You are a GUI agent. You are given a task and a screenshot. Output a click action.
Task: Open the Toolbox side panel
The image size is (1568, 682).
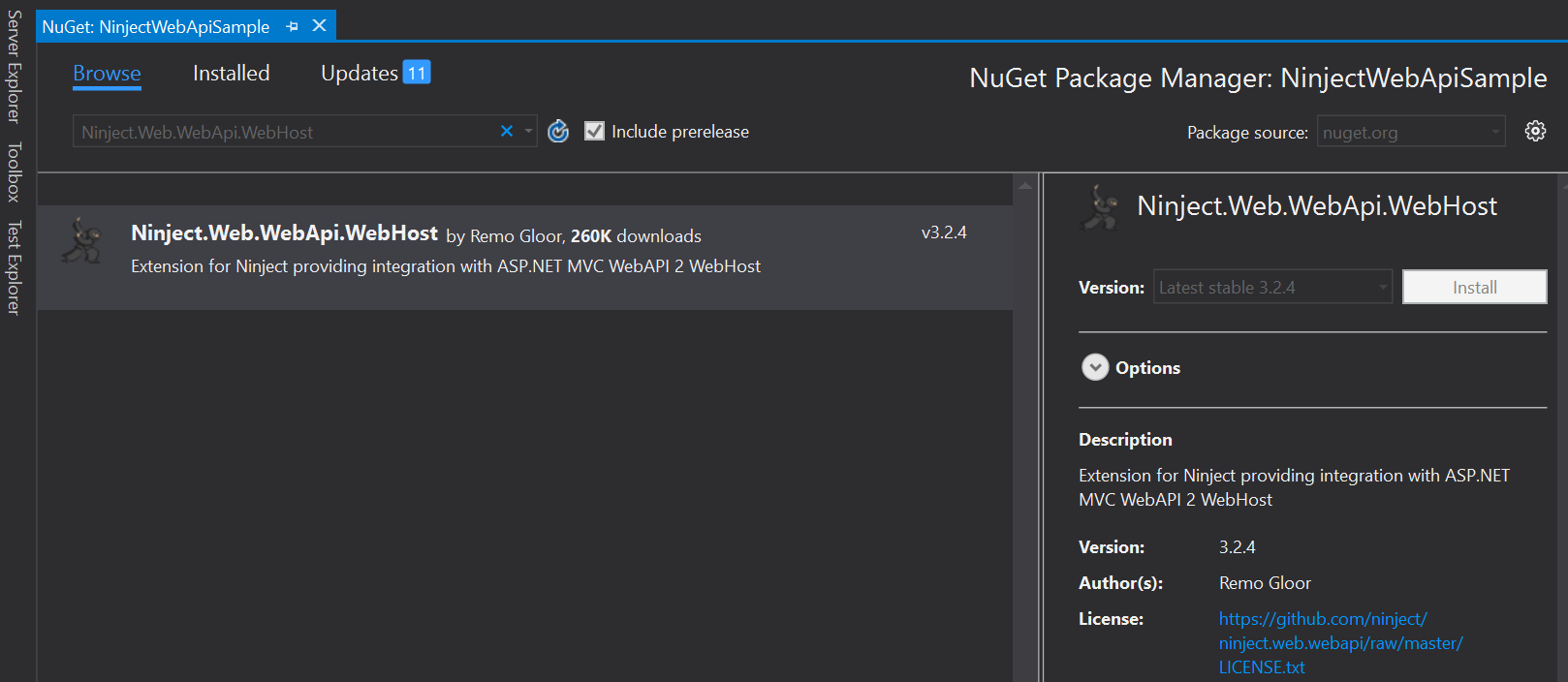tap(14, 171)
